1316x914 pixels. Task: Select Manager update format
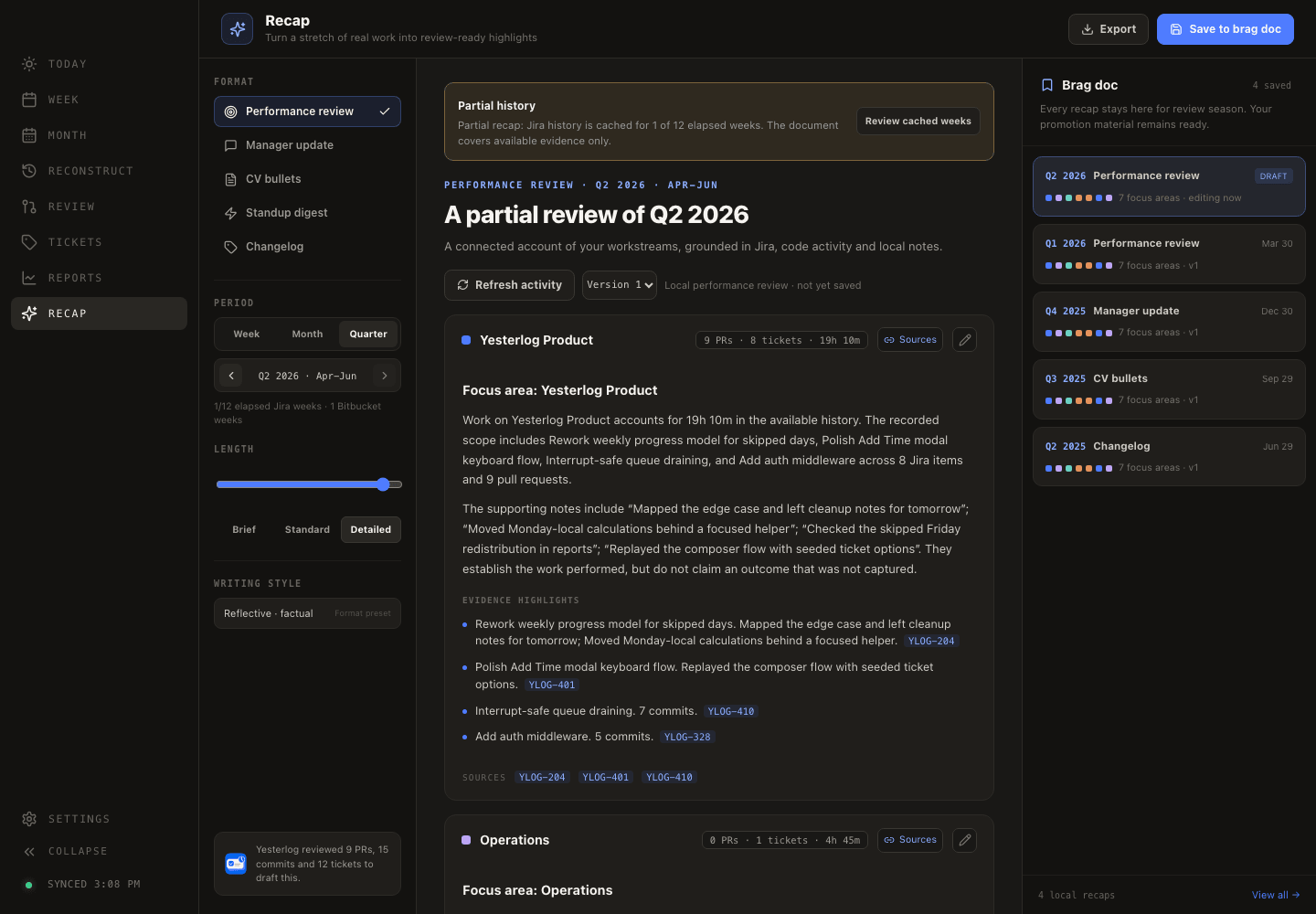pos(307,145)
